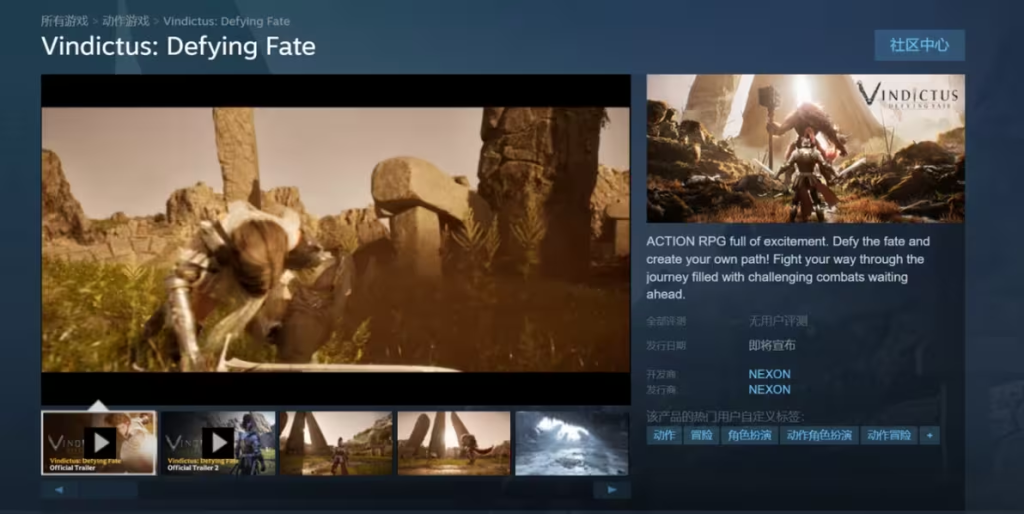Click the ACTION RPG description paragraph
Image resolution: width=1024 pixels, height=514 pixels.
click(x=788, y=268)
